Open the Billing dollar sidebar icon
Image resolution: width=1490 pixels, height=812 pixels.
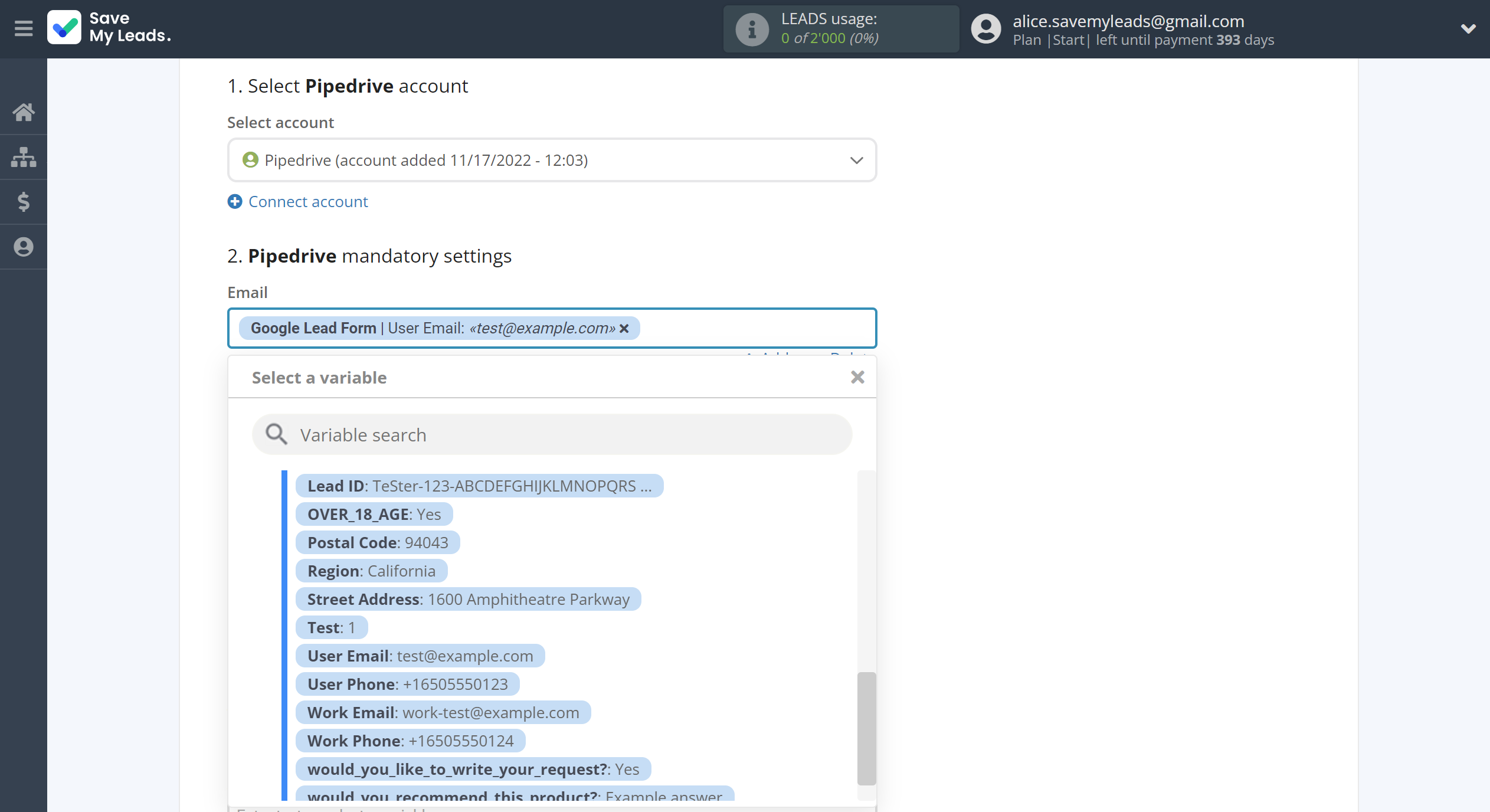click(24, 202)
